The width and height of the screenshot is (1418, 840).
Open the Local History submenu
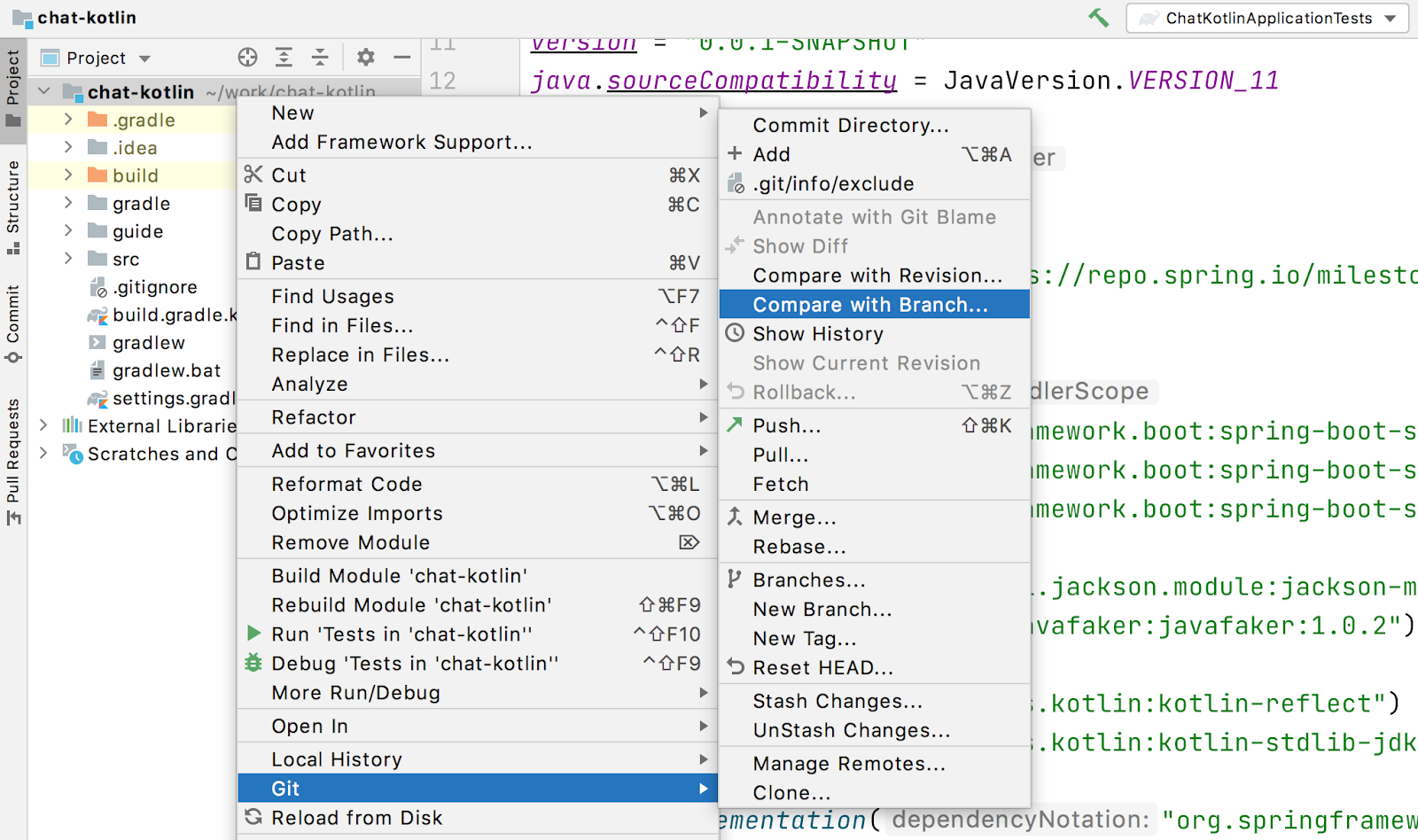pos(477,759)
